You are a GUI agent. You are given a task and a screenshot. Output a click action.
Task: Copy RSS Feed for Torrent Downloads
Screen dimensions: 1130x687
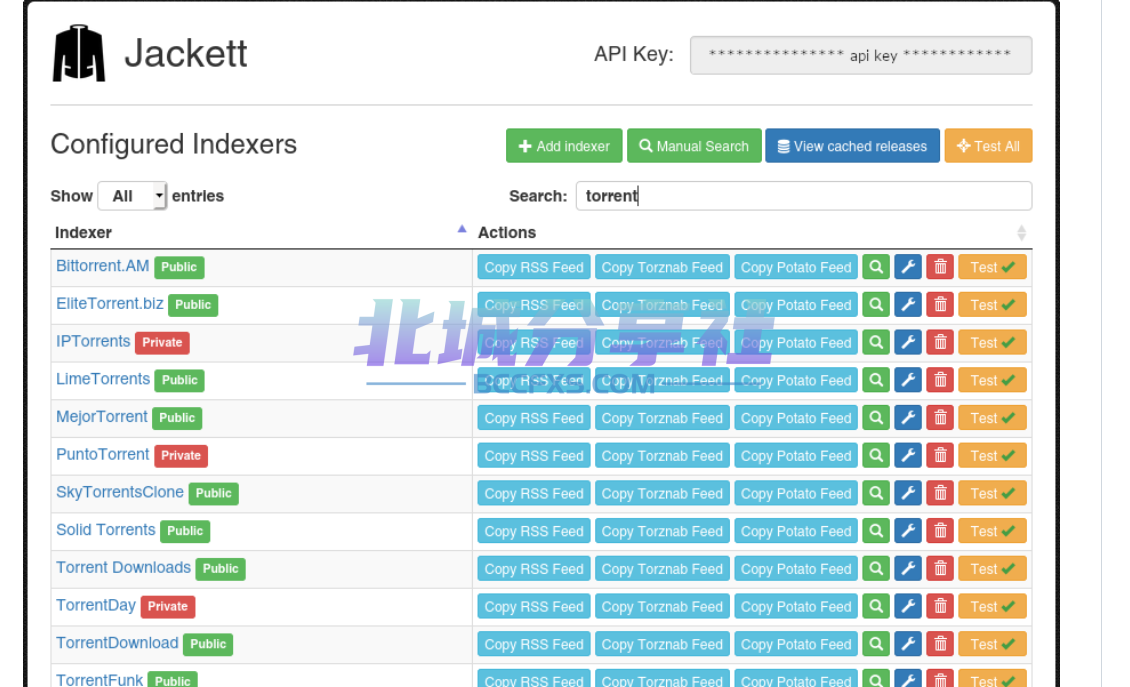click(x=534, y=569)
